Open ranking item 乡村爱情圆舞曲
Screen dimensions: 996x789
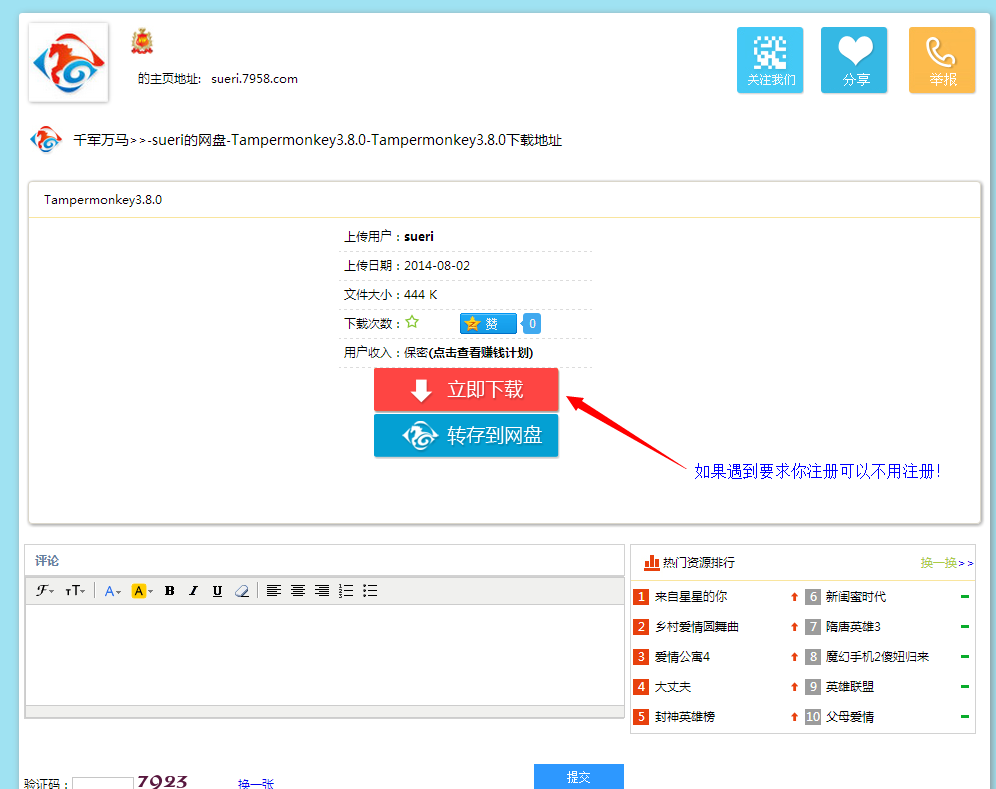697,627
